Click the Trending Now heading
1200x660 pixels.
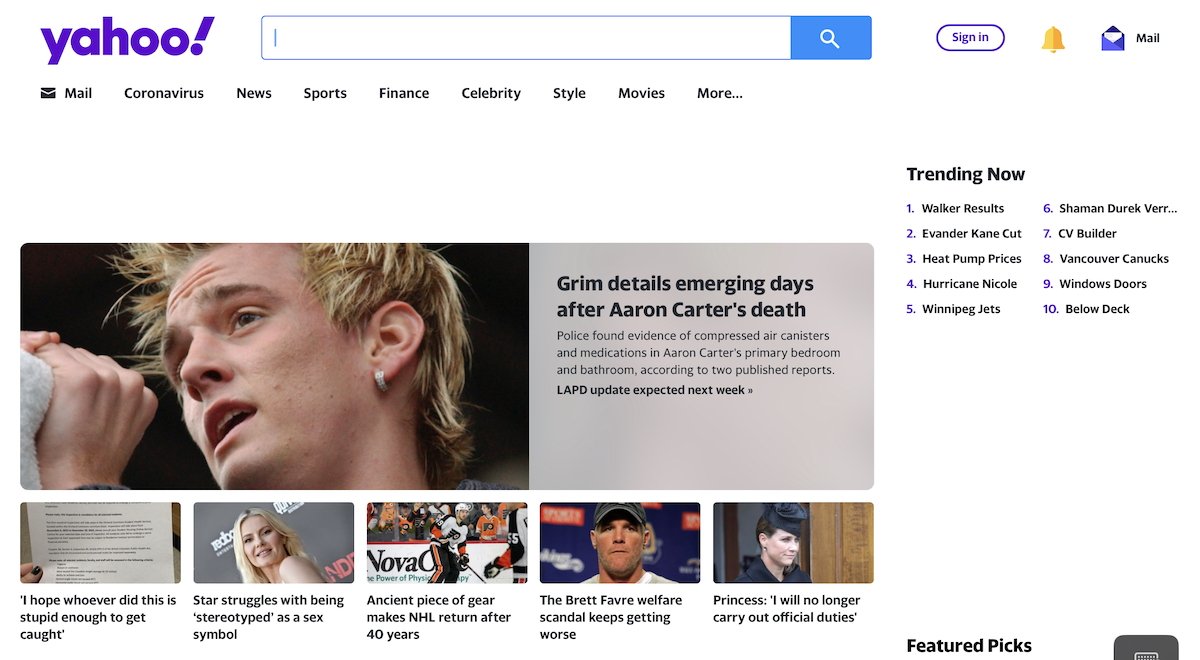tap(965, 174)
